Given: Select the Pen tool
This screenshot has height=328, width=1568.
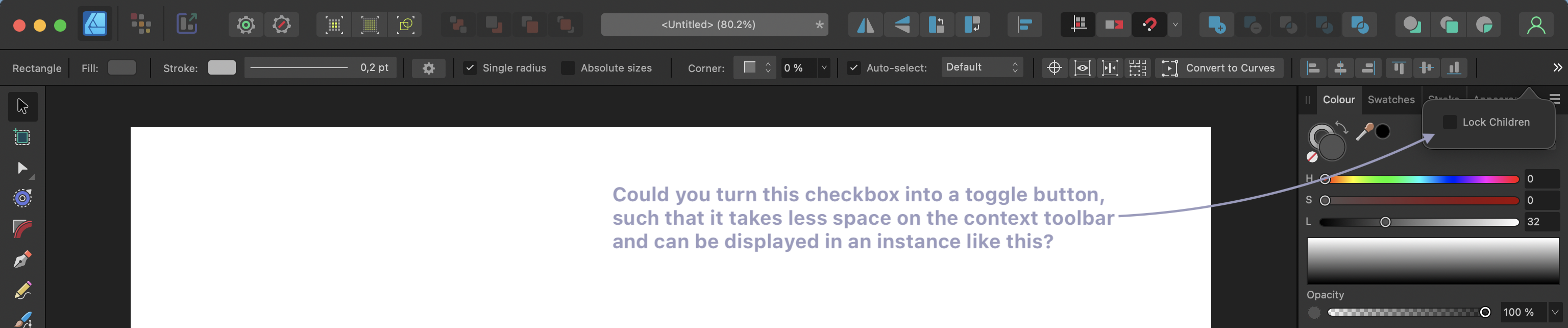Looking at the screenshot, I should click(x=22, y=260).
